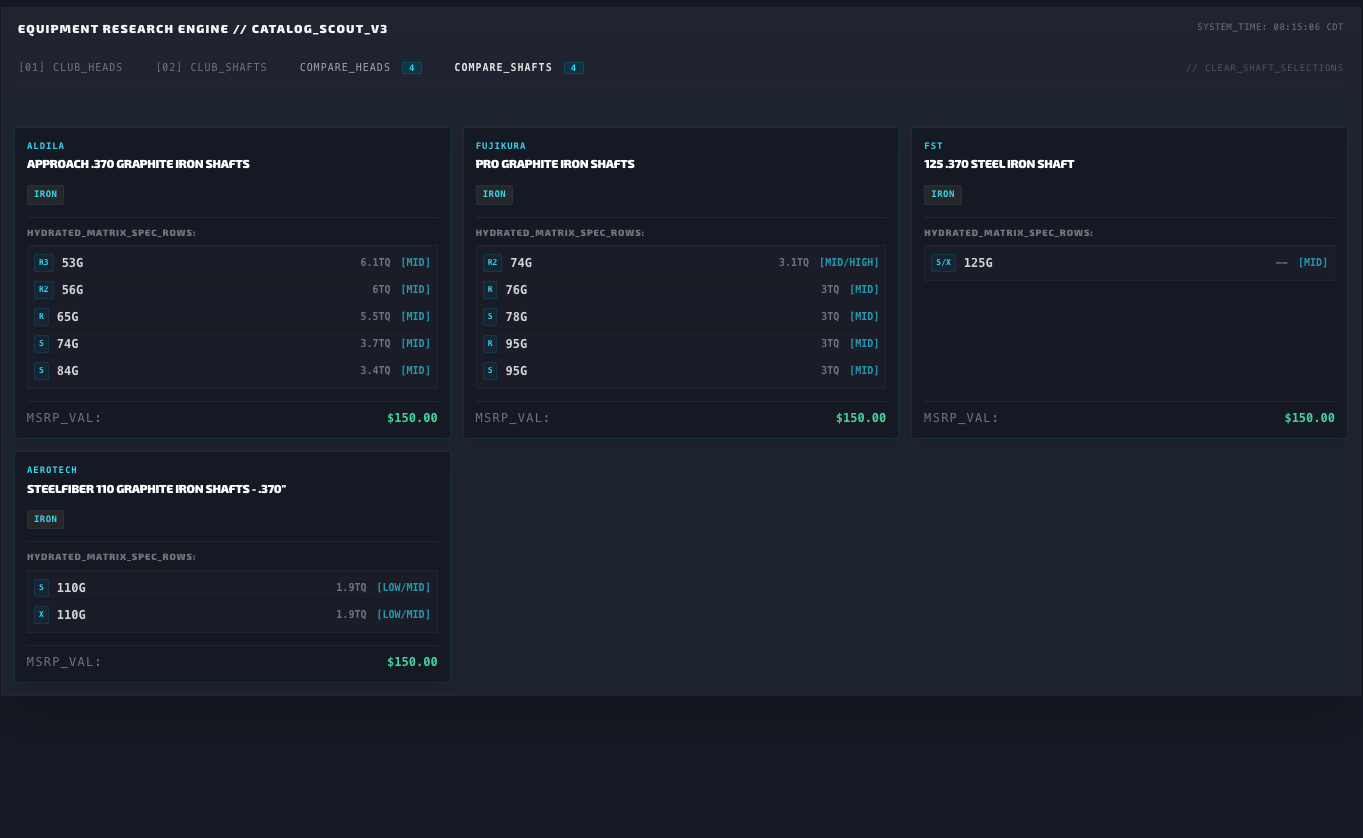Click the R flex badge on 95G row
The height and width of the screenshot is (838, 1363).
[x=490, y=344]
